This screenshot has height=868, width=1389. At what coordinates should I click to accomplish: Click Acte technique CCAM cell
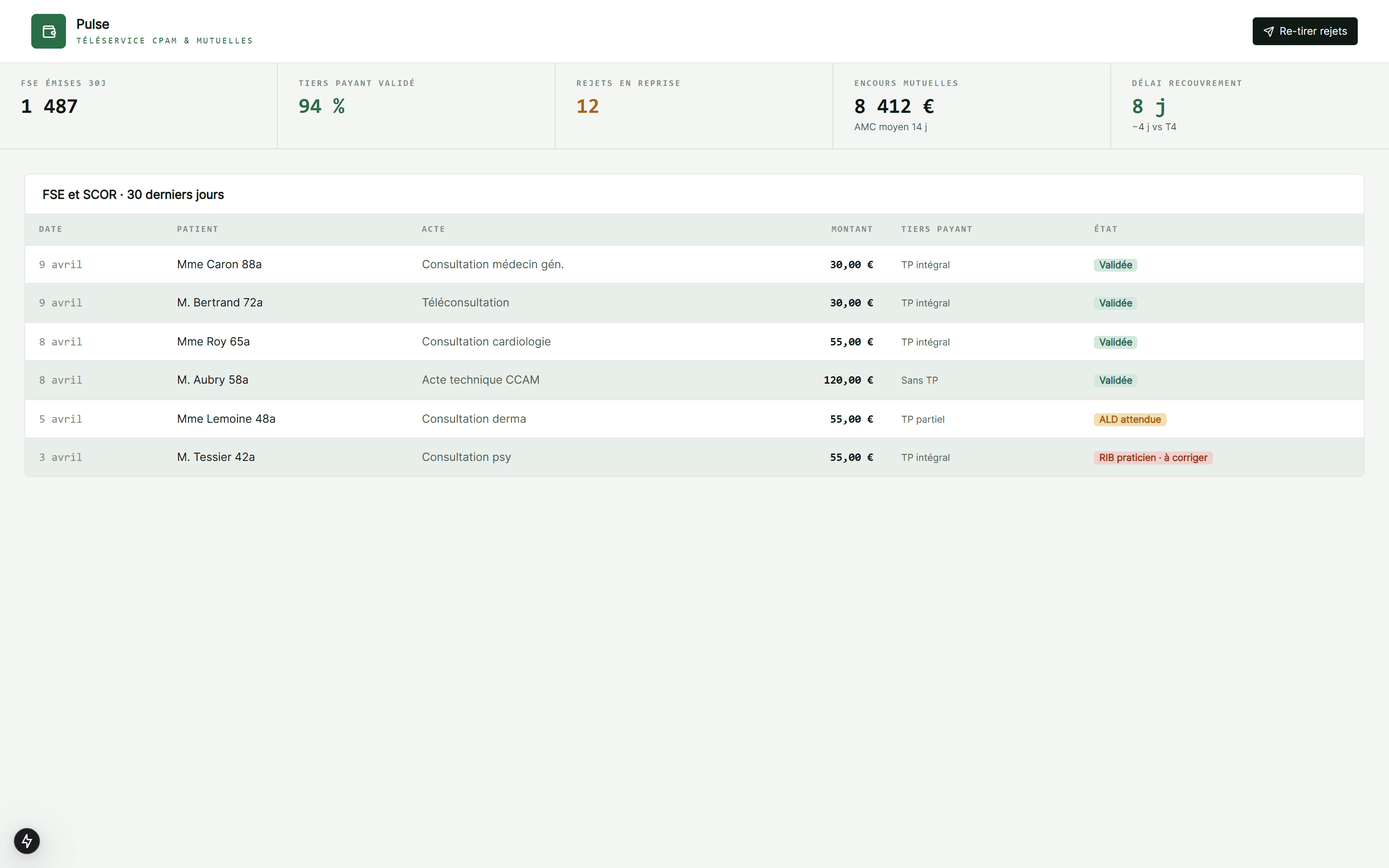[481, 380]
